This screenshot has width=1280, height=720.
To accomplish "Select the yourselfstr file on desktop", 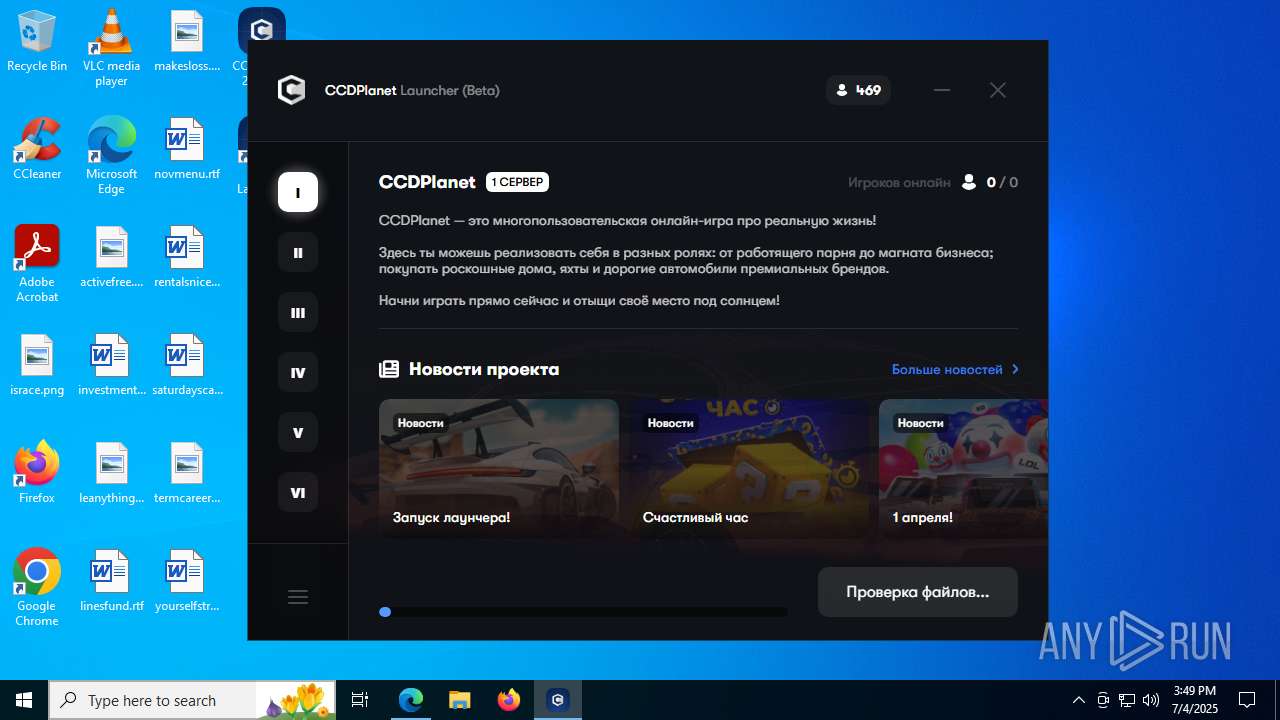I will (x=186, y=582).
